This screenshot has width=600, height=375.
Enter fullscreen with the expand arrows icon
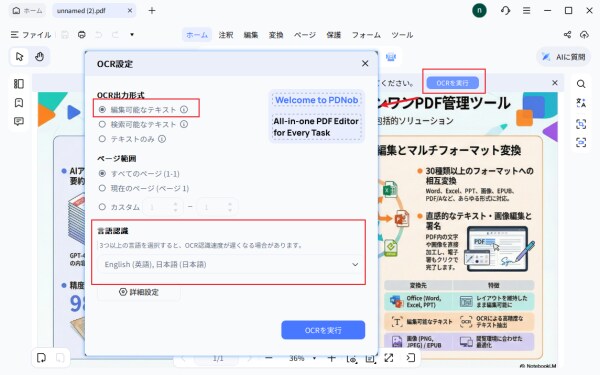click(389, 358)
